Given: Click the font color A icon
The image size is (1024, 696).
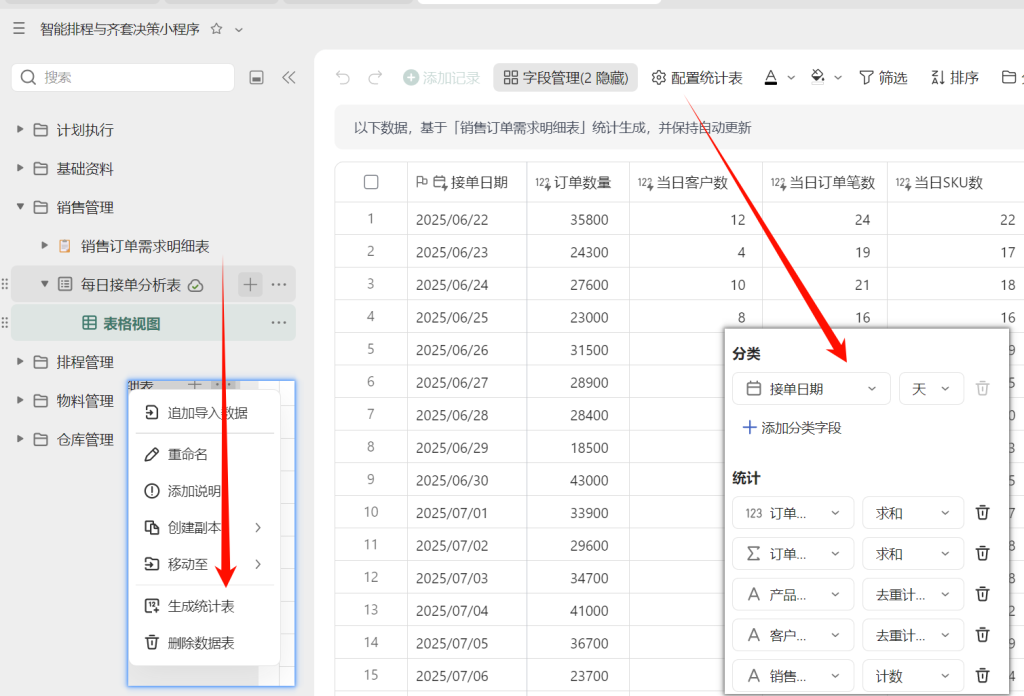Looking at the screenshot, I should (771, 78).
